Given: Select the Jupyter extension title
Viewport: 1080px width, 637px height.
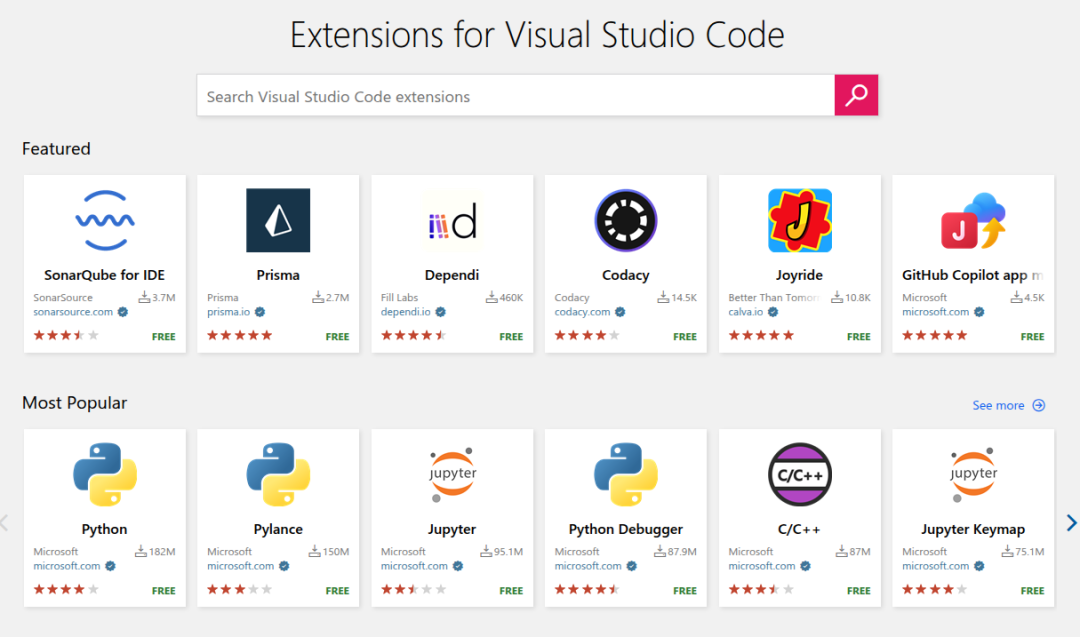Looking at the screenshot, I should [452, 530].
